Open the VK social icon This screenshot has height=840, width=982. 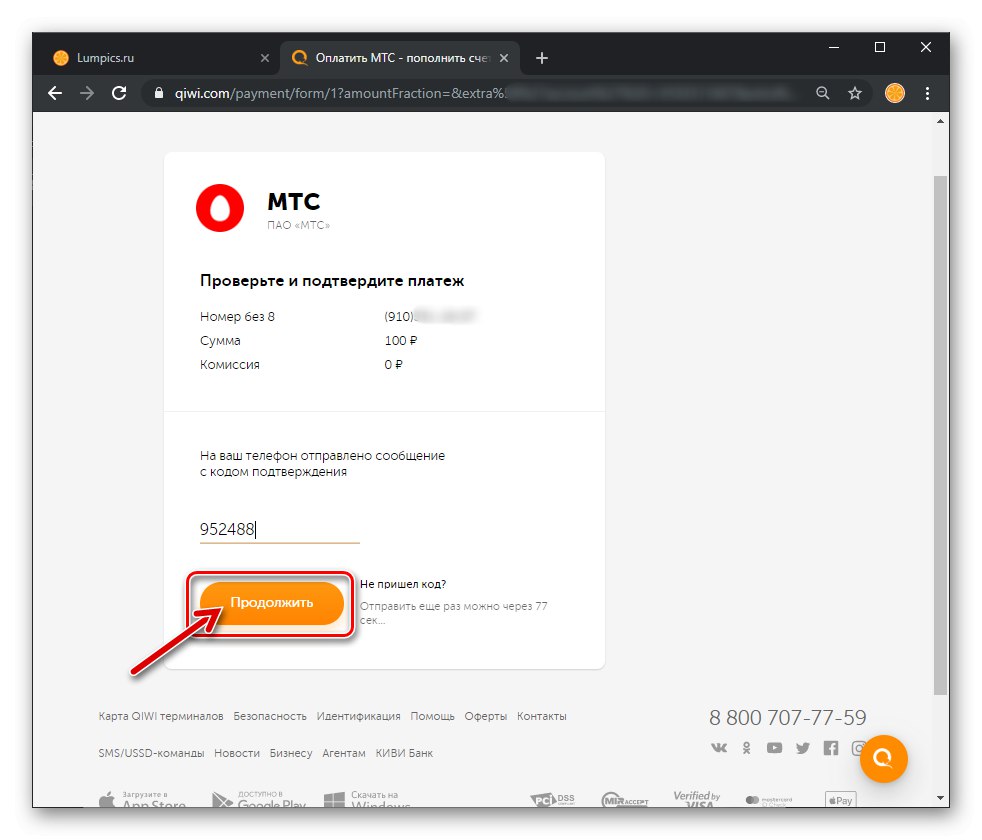click(x=719, y=747)
